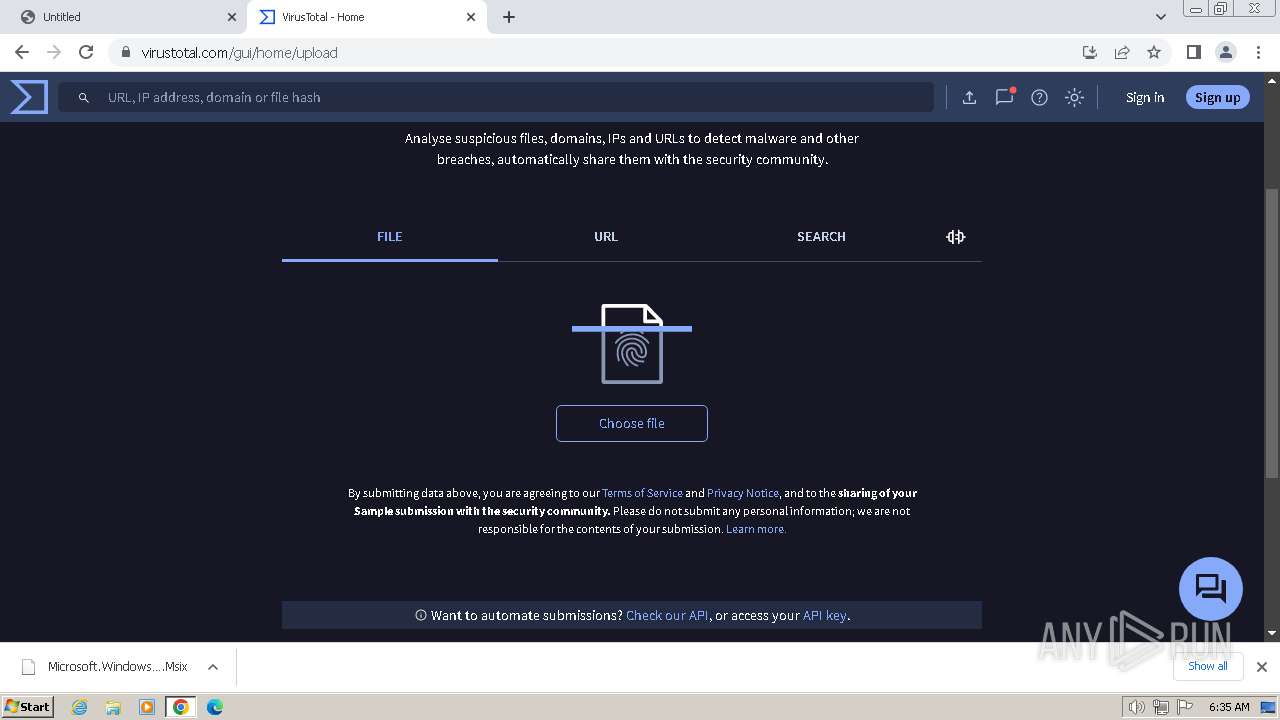Screen dimensions: 1280x720
Task: Open the Check our API link
Action: 667,615
